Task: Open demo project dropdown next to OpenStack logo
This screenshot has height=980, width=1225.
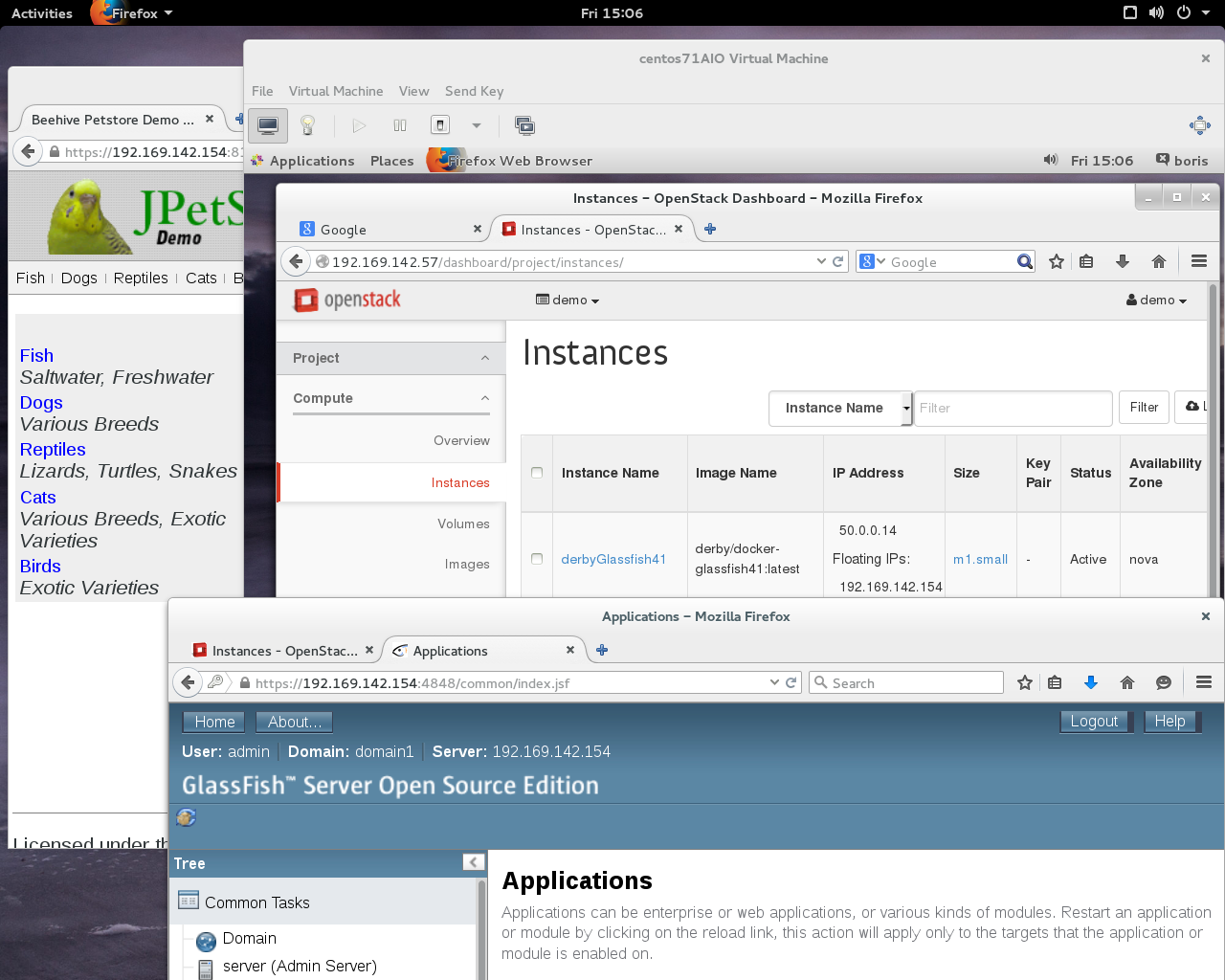Action: click(x=568, y=301)
